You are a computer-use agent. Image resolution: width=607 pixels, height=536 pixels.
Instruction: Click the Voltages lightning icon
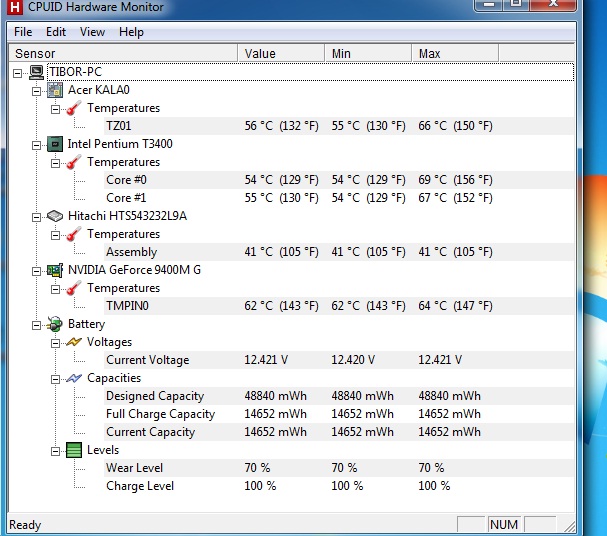74,342
